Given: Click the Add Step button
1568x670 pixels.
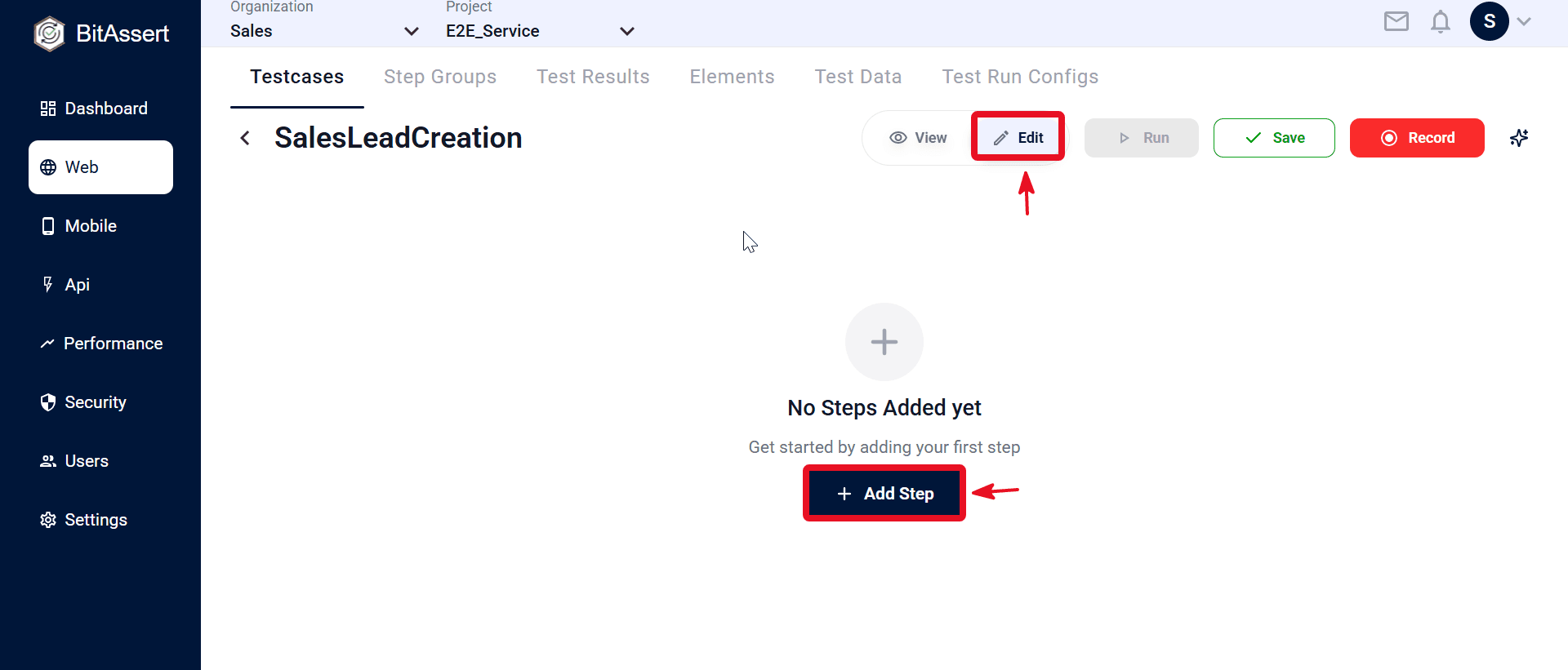Looking at the screenshot, I should click(x=884, y=493).
